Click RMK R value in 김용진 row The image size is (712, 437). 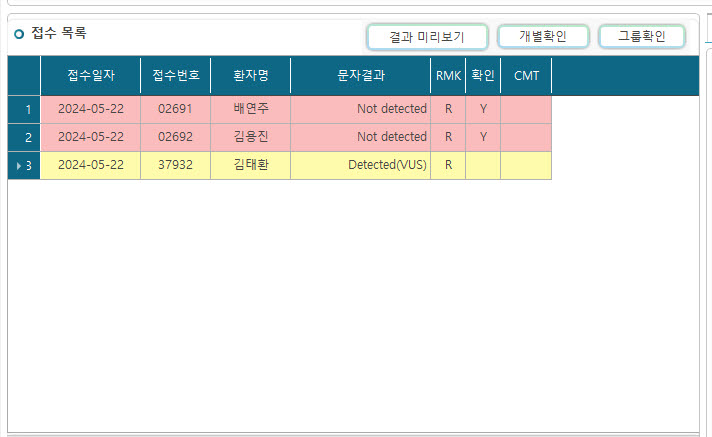click(448, 137)
